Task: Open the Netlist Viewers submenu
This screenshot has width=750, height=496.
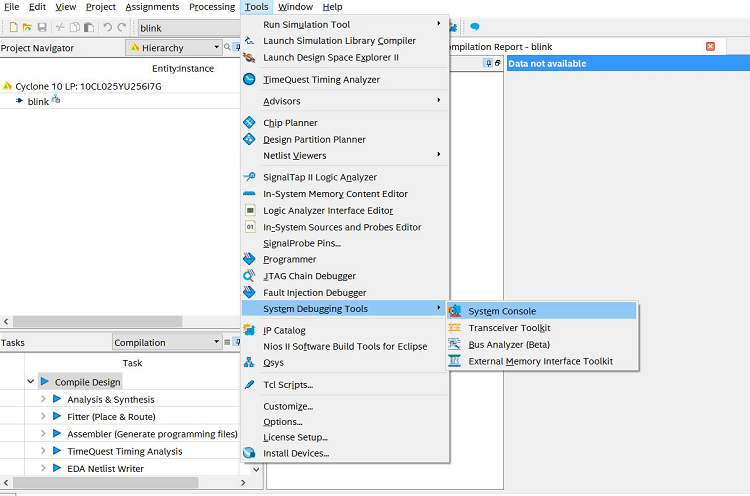Action: click(x=345, y=155)
